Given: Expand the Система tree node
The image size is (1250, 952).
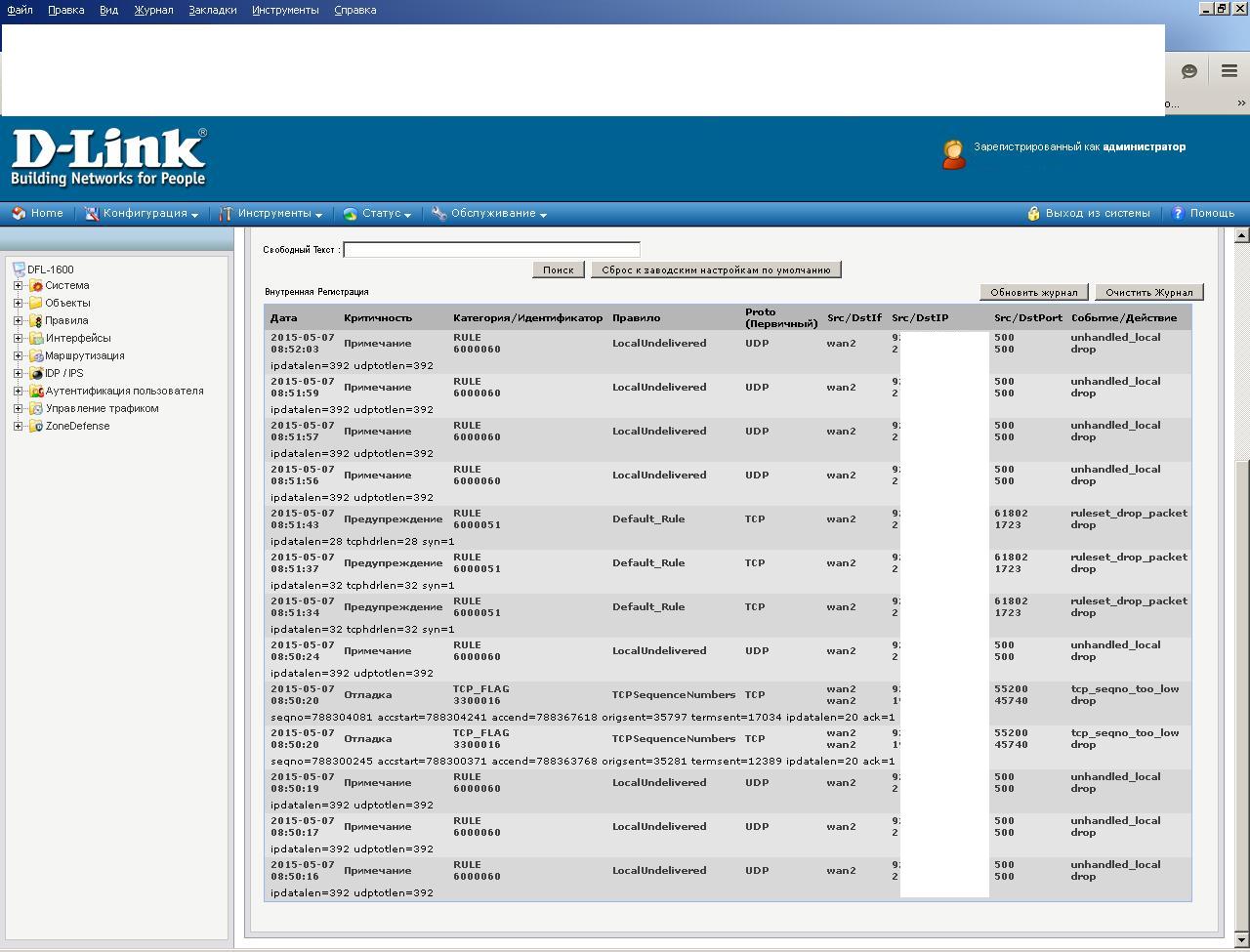Looking at the screenshot, I should [x=18, y=286].
